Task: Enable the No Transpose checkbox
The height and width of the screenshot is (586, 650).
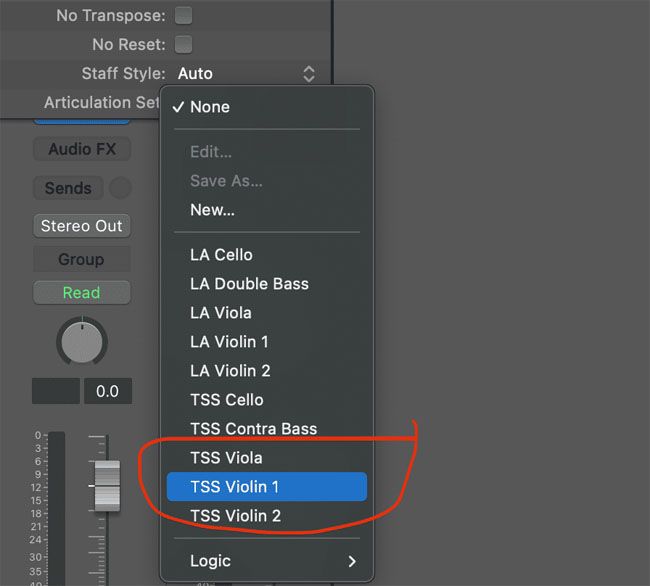Action: point(183,16)
